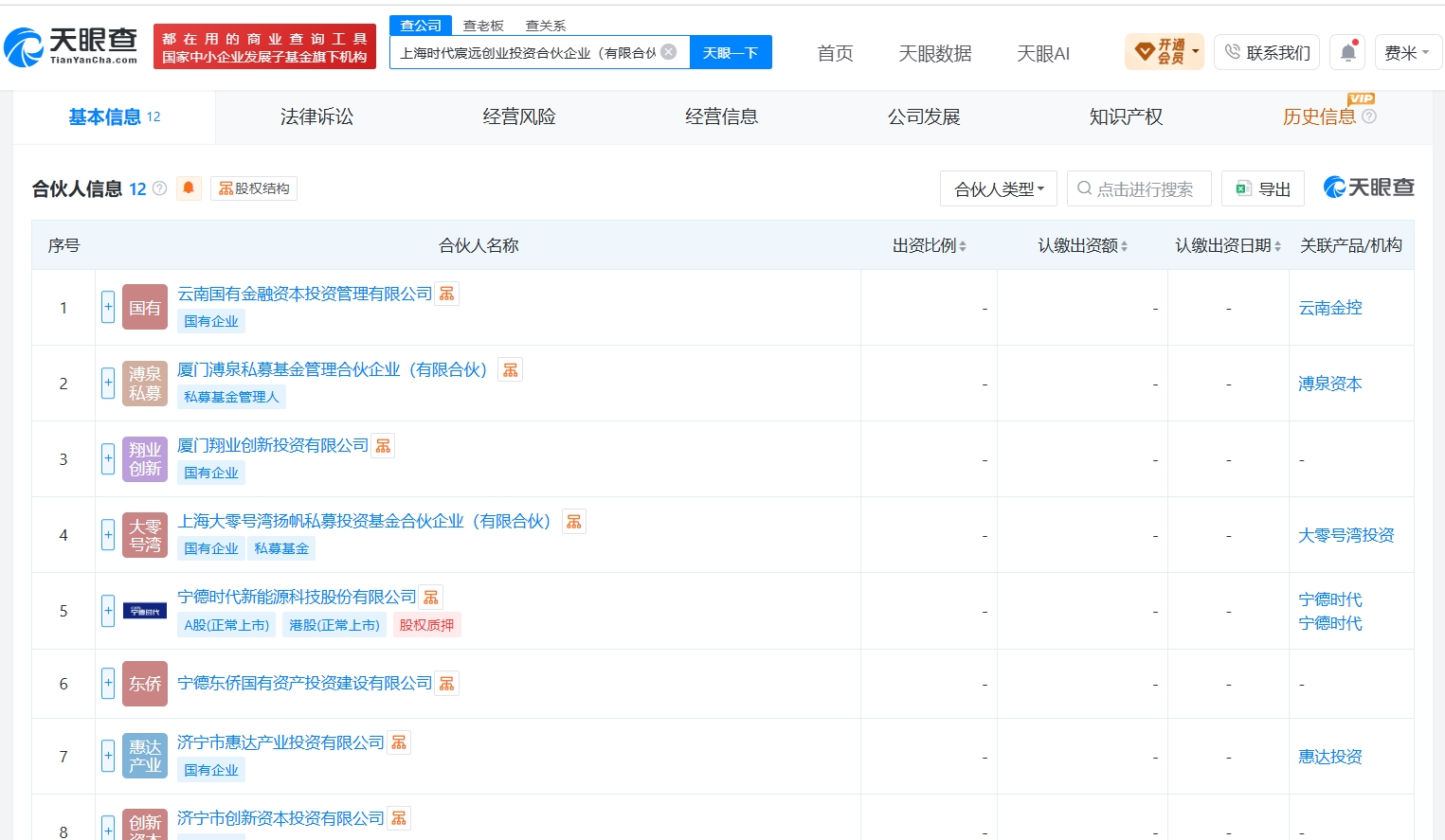Open equity structure icon for 济宁市创新资本投资有限公司

pos(399,818)
